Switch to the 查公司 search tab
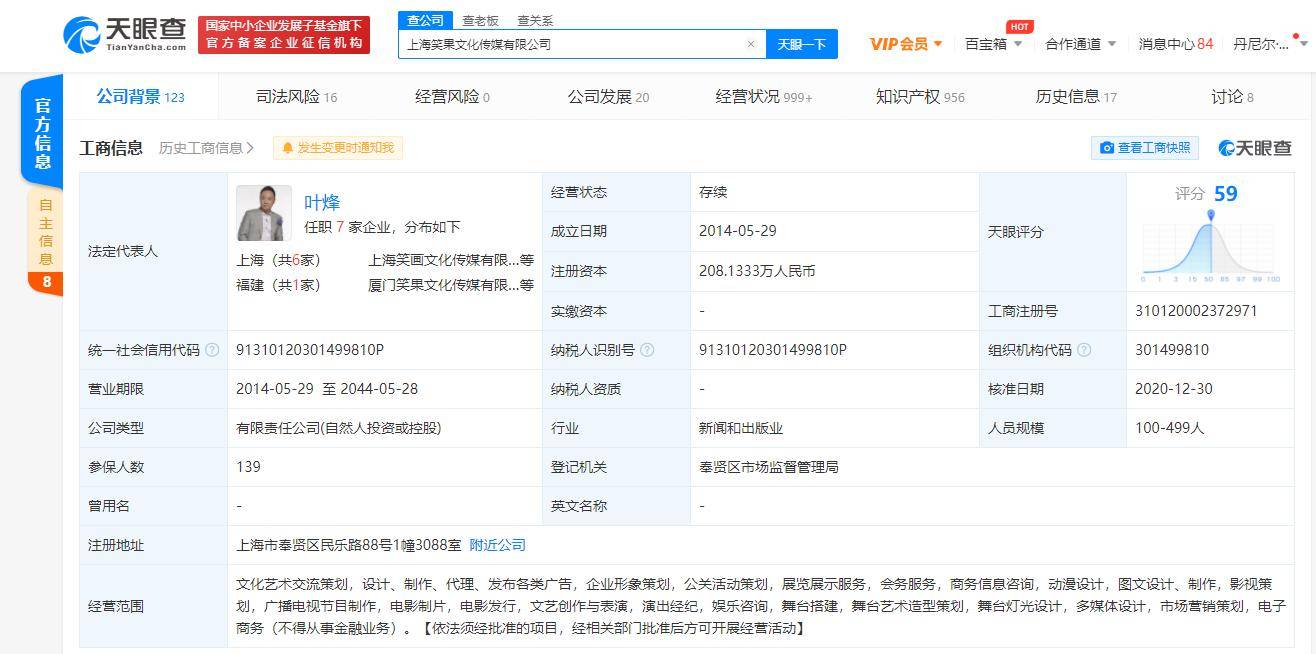1316x654 pixels. click(426, 20)
